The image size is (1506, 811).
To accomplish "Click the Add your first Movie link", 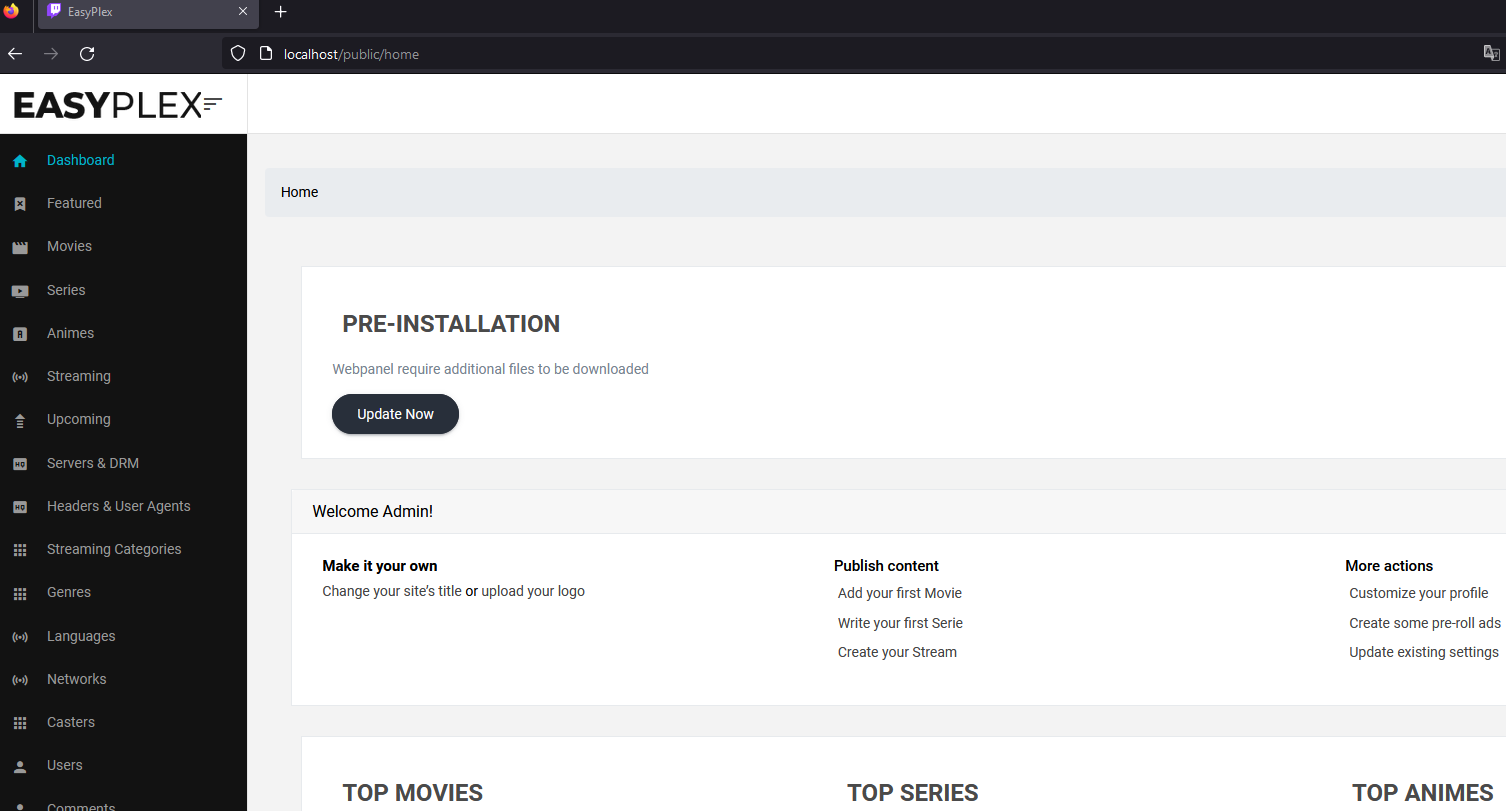I will [899, 593].
